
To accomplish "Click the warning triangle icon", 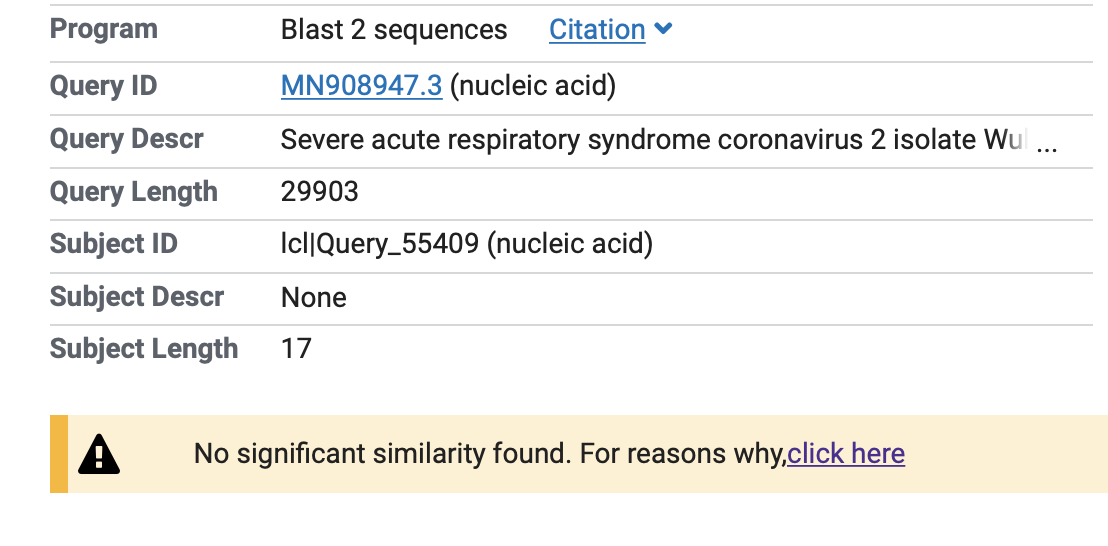I will (99, 455).
